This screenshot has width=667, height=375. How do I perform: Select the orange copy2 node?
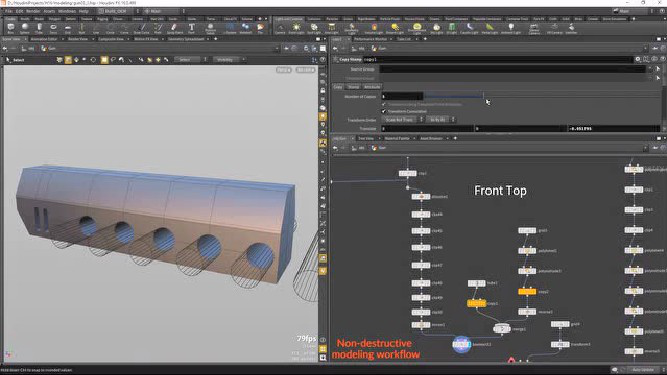(x=527, y=291)
